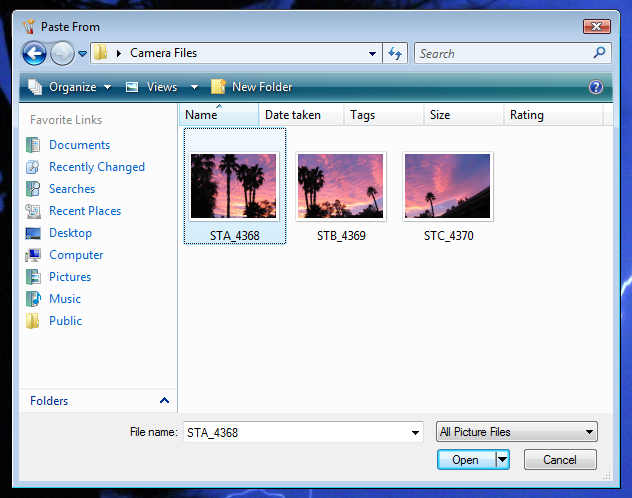Open the Searches link

[72, 189]
